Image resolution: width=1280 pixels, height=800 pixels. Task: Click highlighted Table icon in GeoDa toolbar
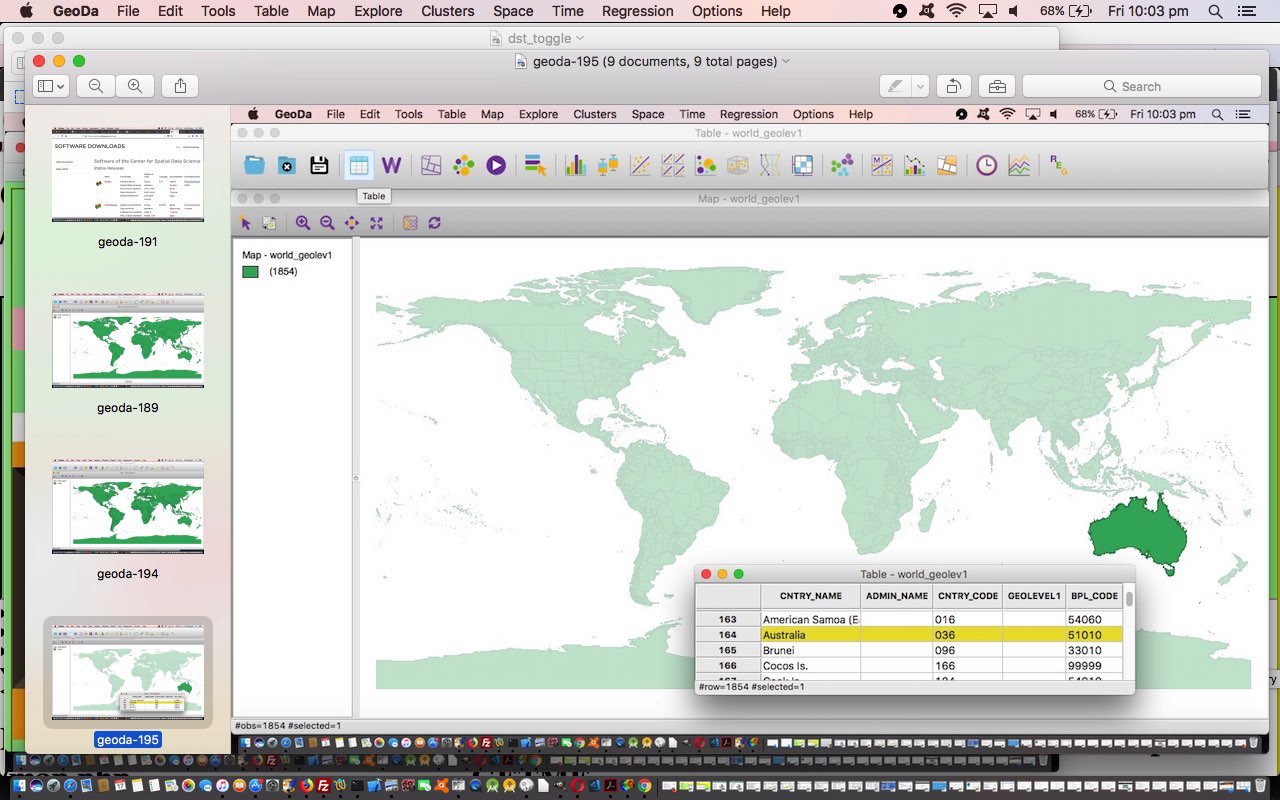[359, 165]
